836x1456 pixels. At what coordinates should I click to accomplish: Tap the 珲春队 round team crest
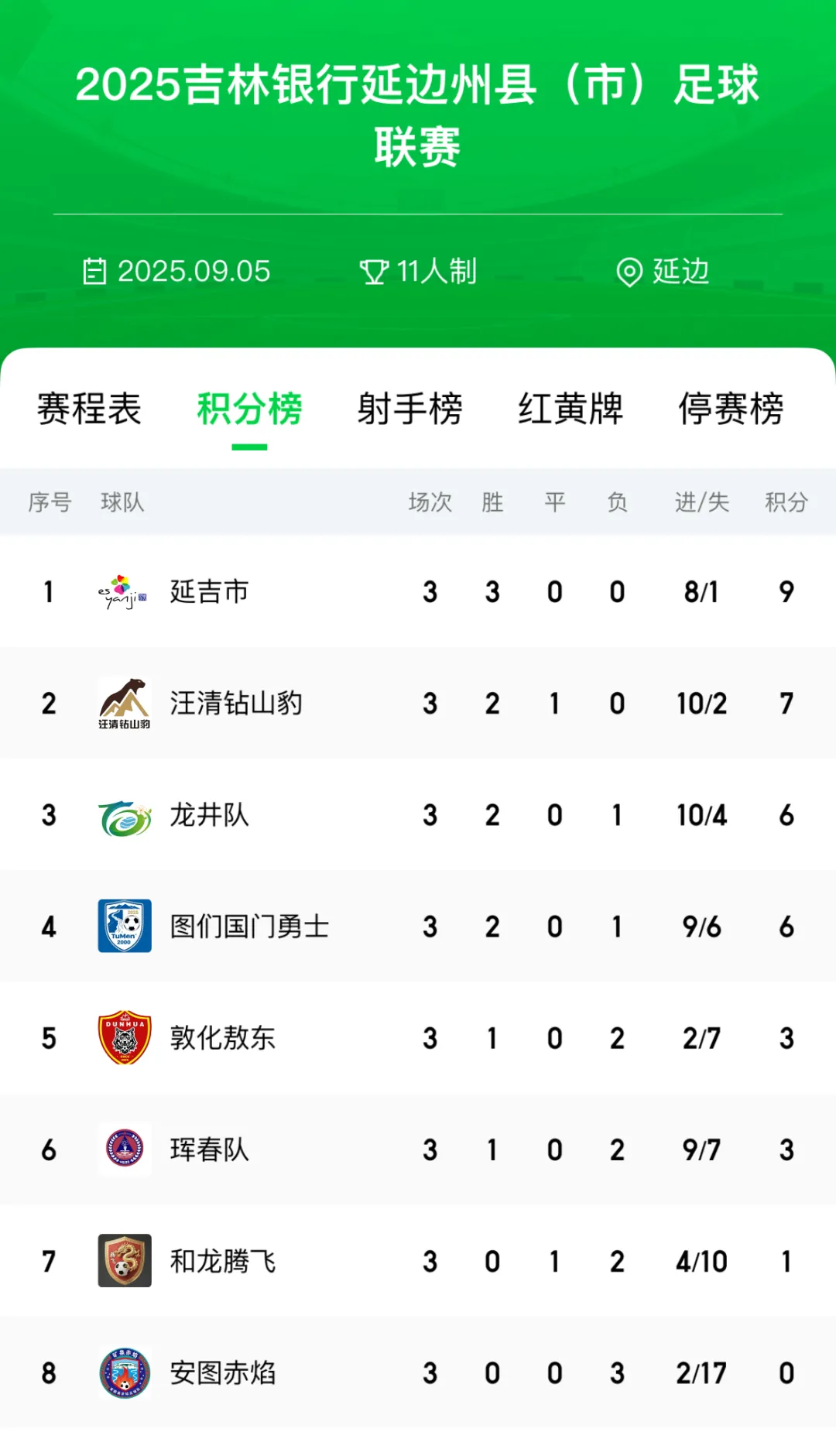pyautogui.click(x=124, y=1149)
